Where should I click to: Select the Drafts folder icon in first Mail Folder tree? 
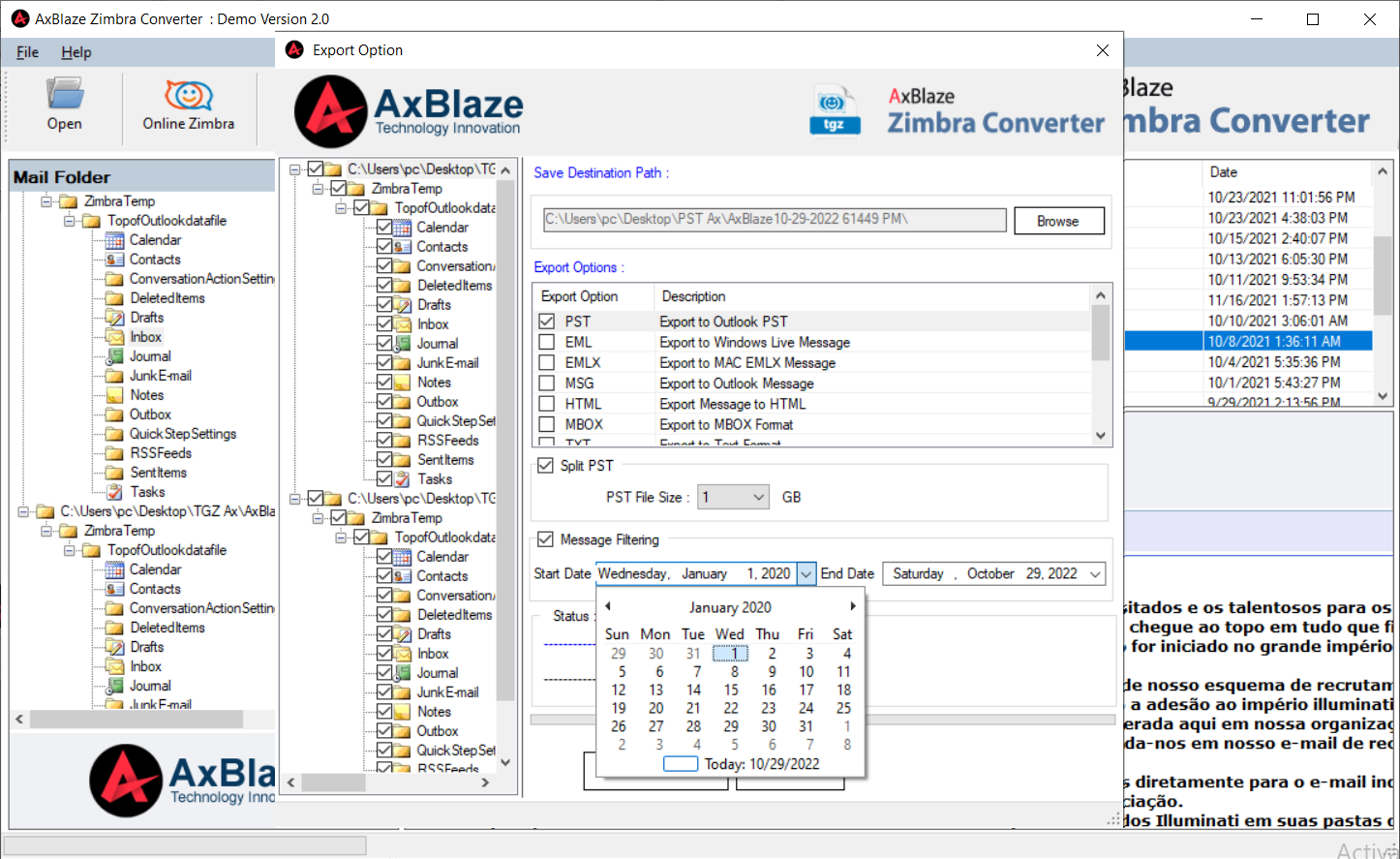[114, 318]
